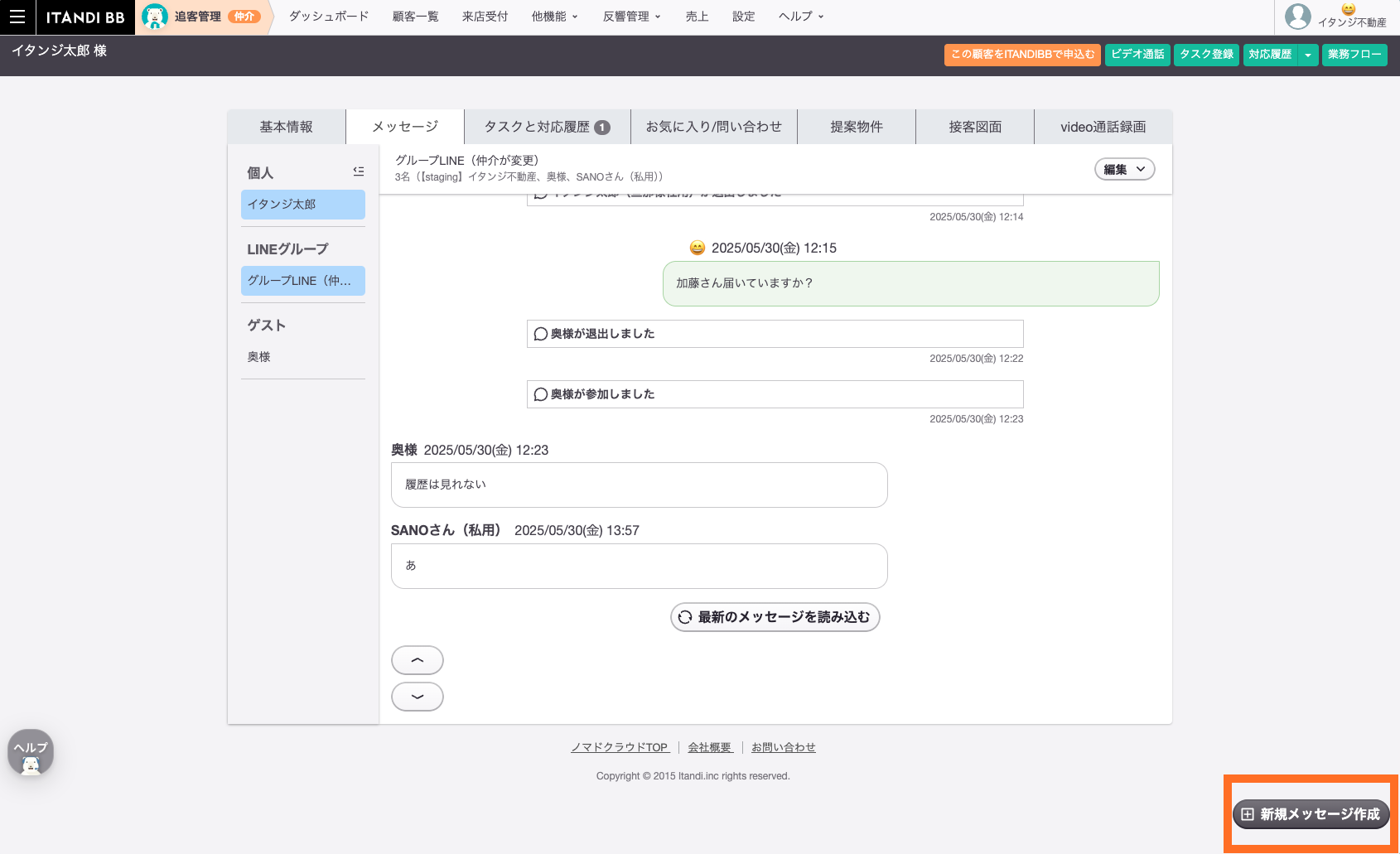The image size is (1400, 854).
Task: Click the 仲介 badge in the header
Action: (x=244, y=17)
